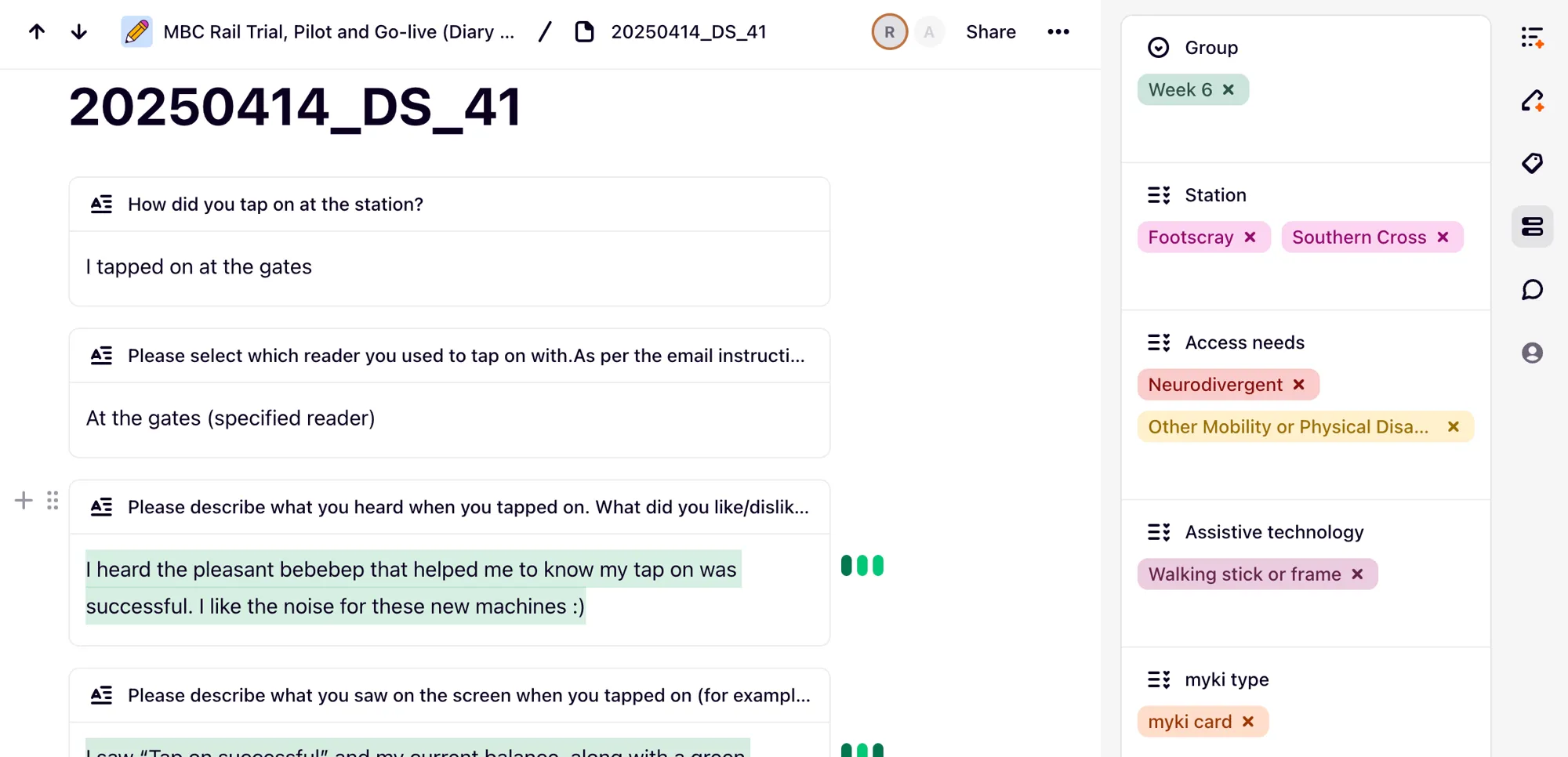
Task: Open the Station field selector
Action: [1159, 195]
